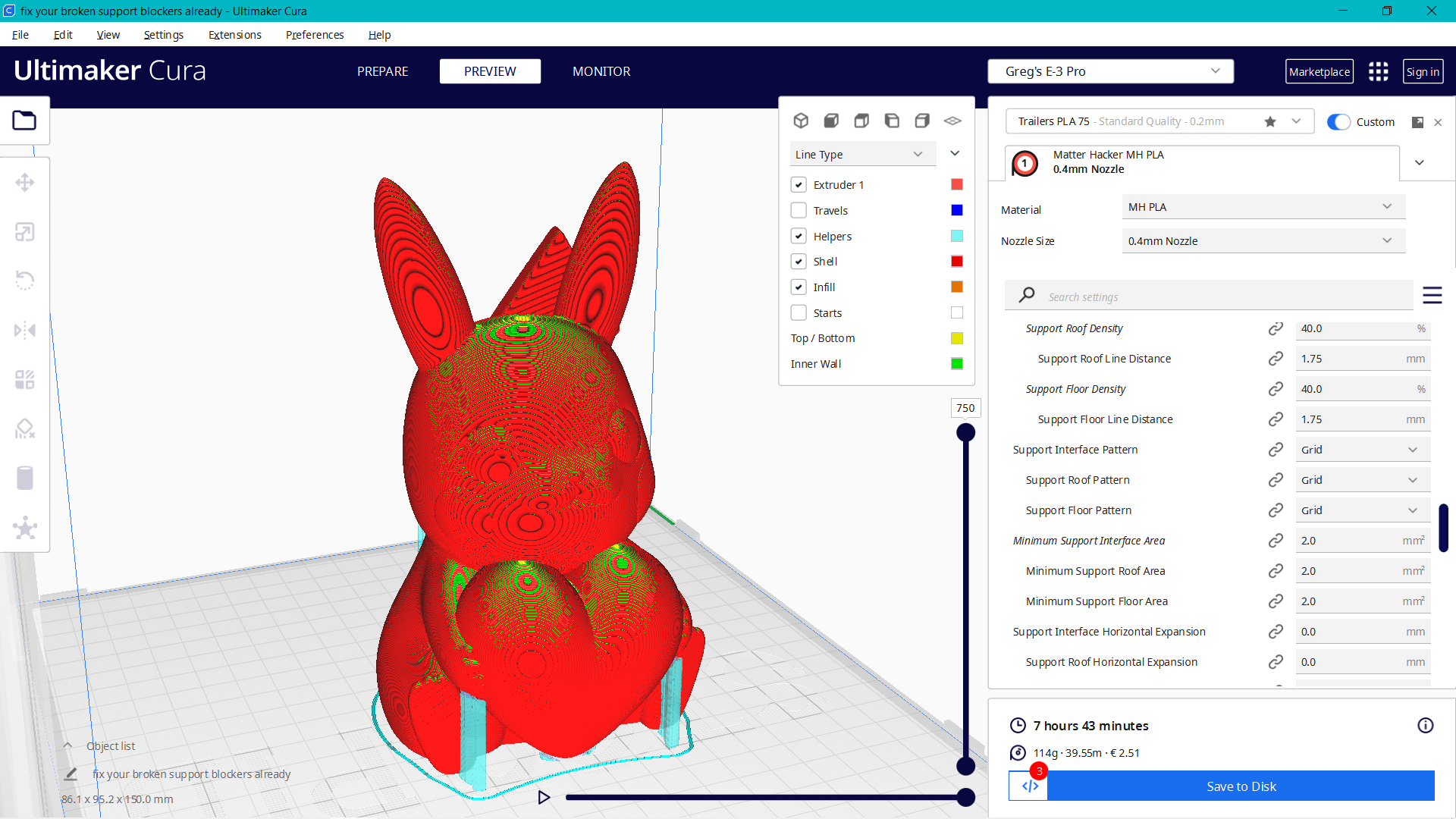This screenshot has height=819, width=1456.
Task: Open the file/folder panel icon
Action: point(25,120)
